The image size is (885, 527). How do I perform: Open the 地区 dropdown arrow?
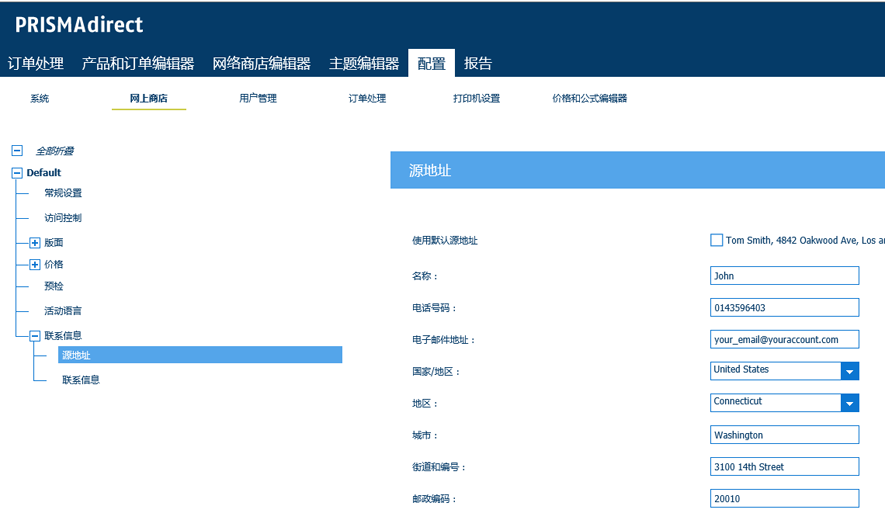coord(850,403)
